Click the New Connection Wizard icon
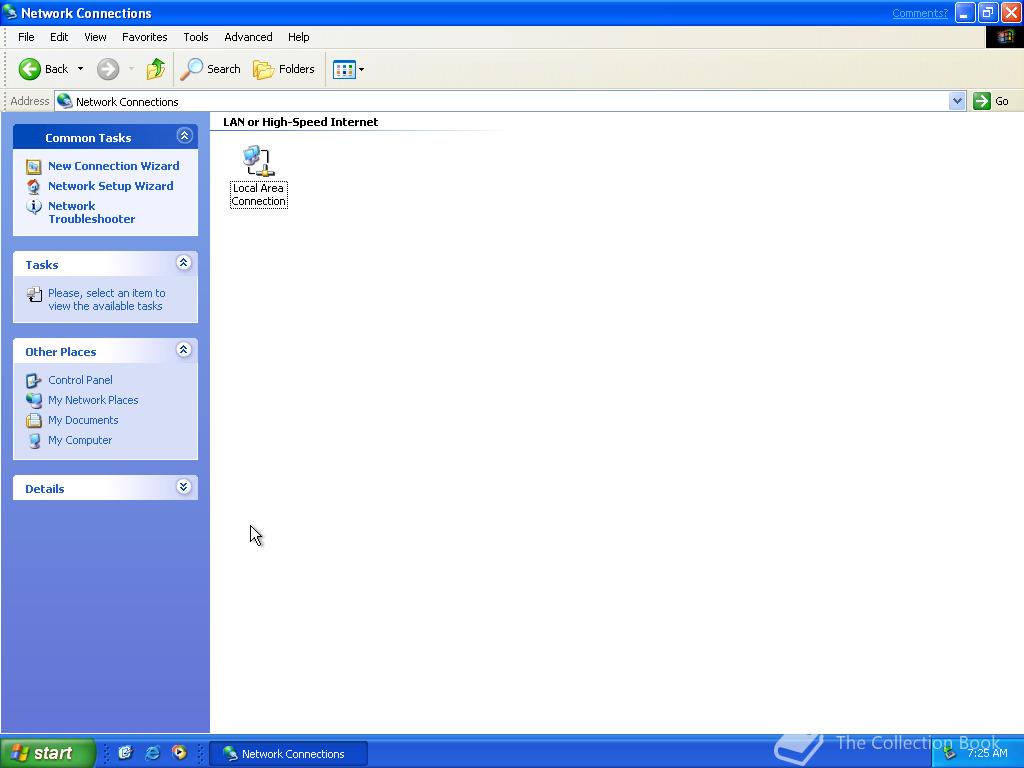Screen dimensions: 1024x768 [33, 167]
